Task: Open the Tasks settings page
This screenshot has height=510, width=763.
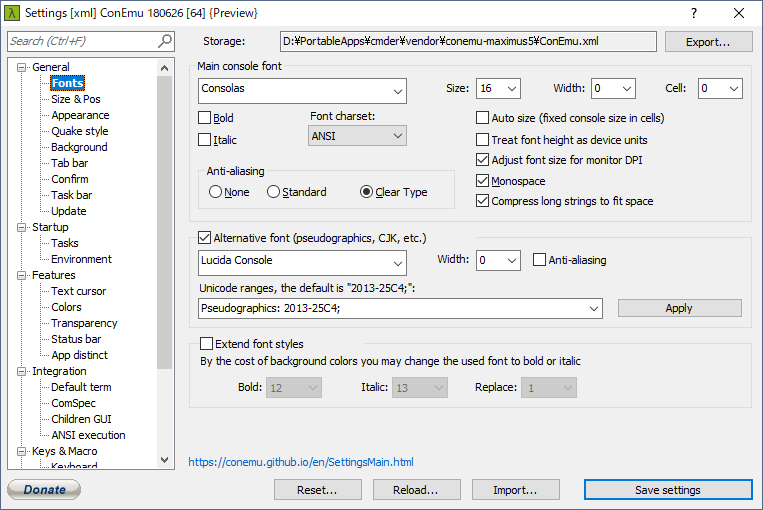Action: click(65, 243)
